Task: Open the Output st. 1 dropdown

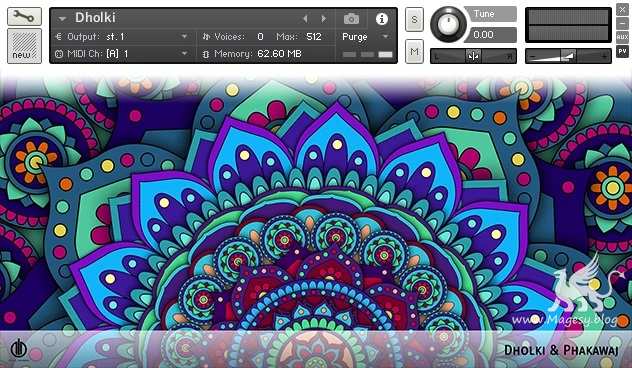Action: point(122,37)
